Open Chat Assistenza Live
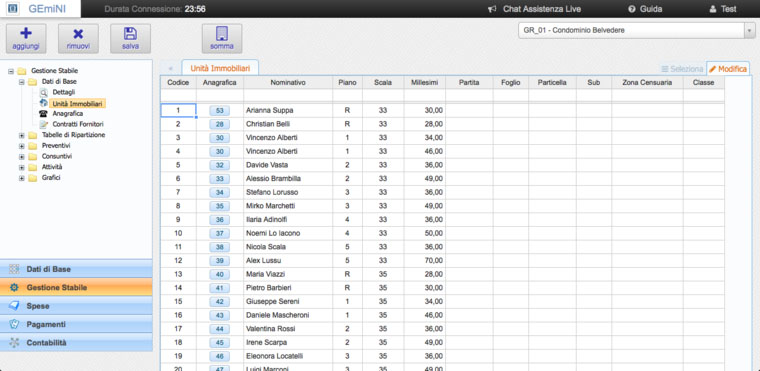Image resolution: width=760 pixels, height=371 pixels. pyautogui.click(x=535, y=9)
